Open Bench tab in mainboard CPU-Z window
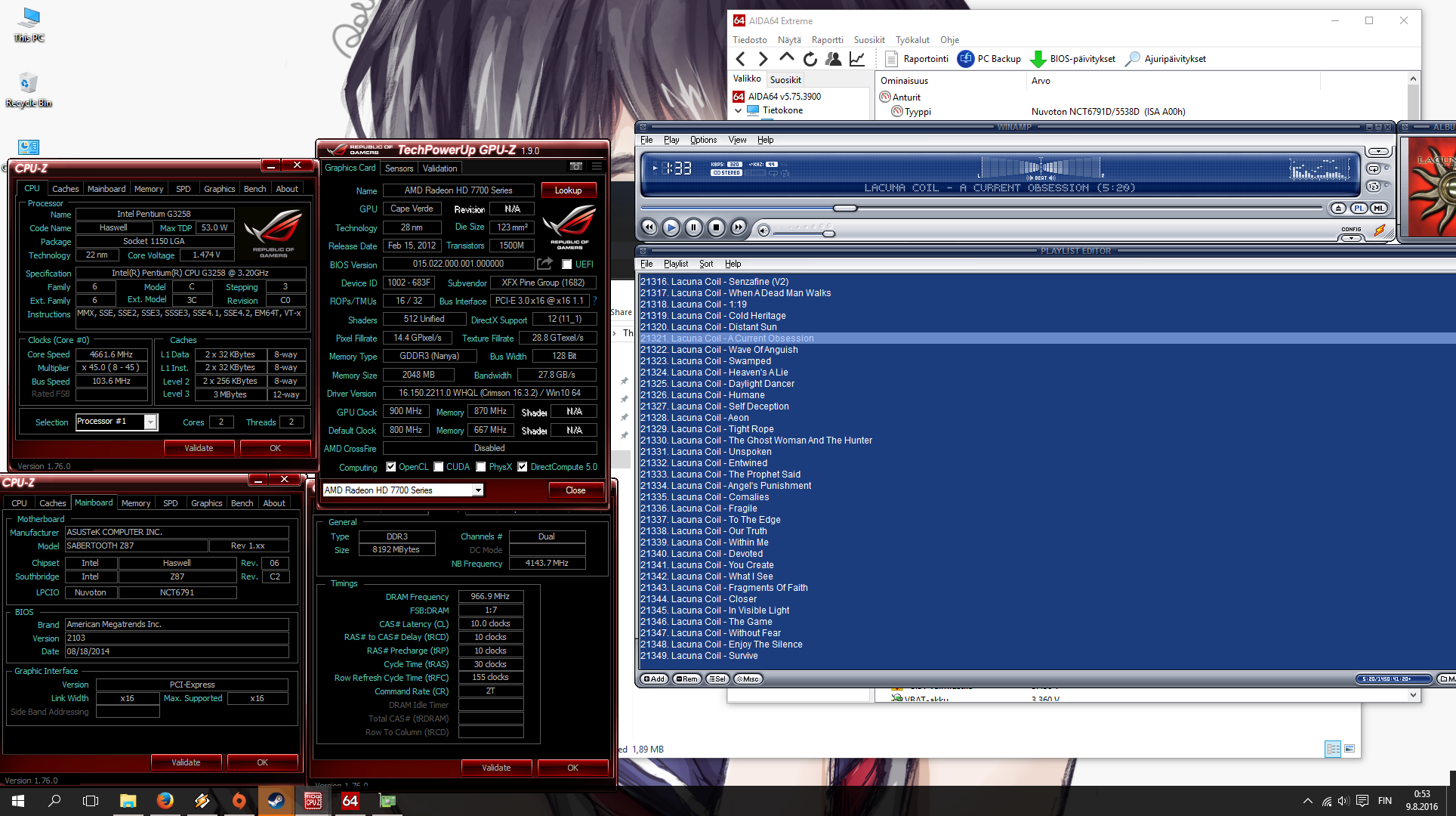 tap(242, 503)
